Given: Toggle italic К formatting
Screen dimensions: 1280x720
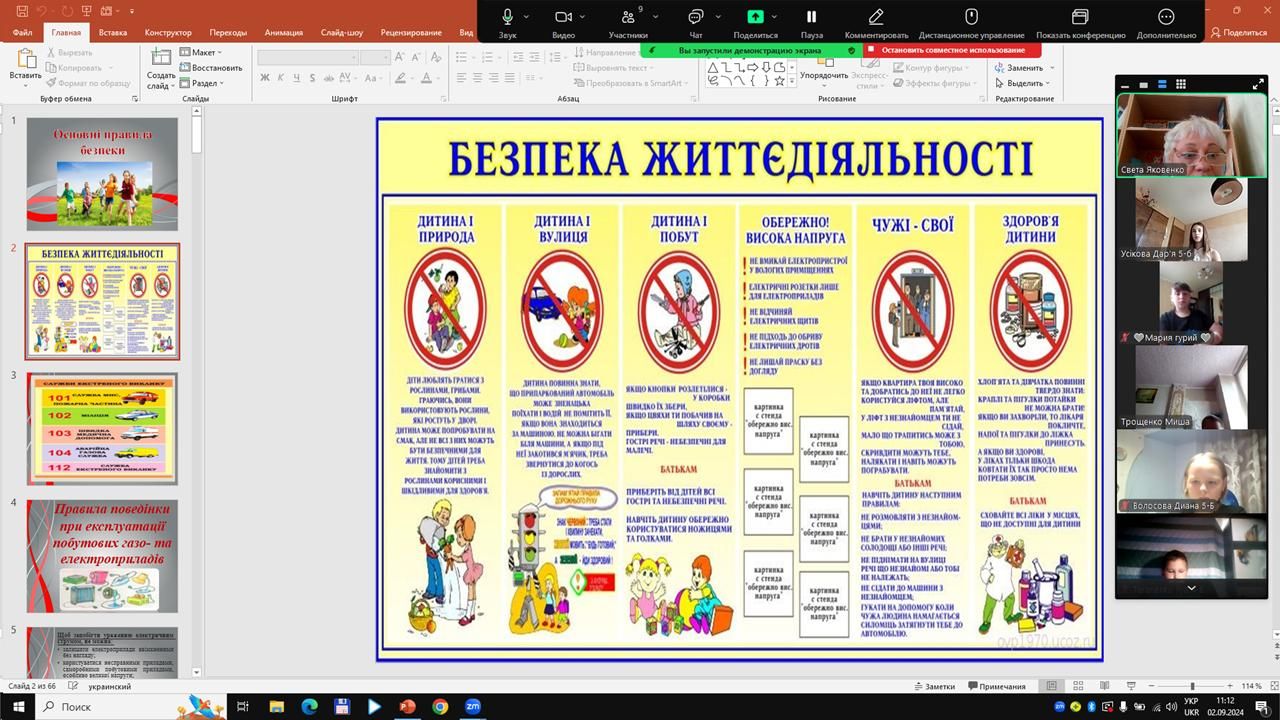Looking at the screenshot, I should tap(282, 78).
